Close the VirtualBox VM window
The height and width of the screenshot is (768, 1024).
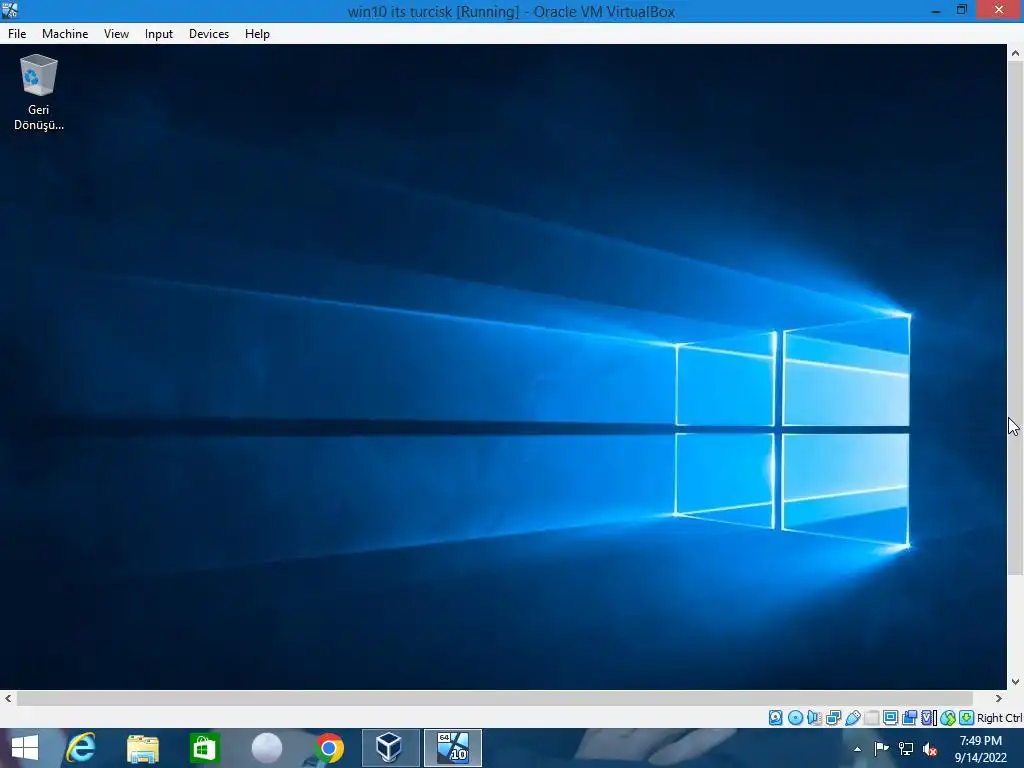point(999,10)
